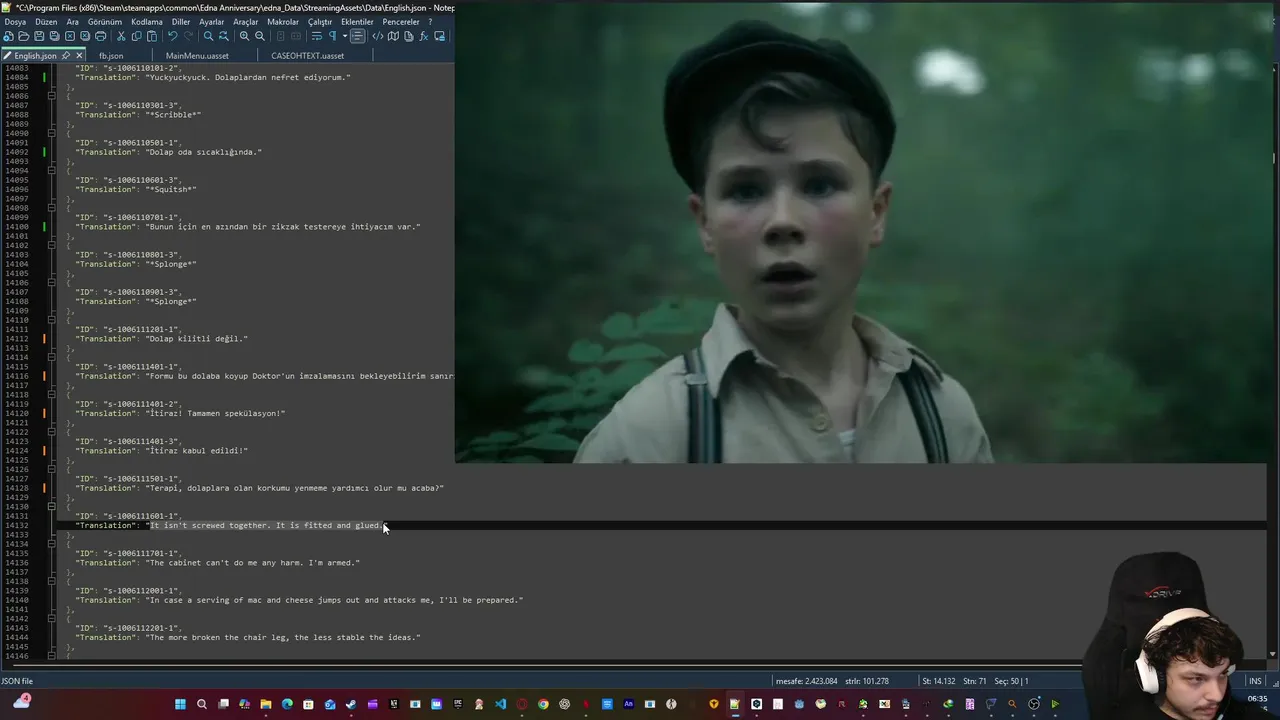
Task: Click ID "s-1006112201-1" text
Action: point(142,628)
